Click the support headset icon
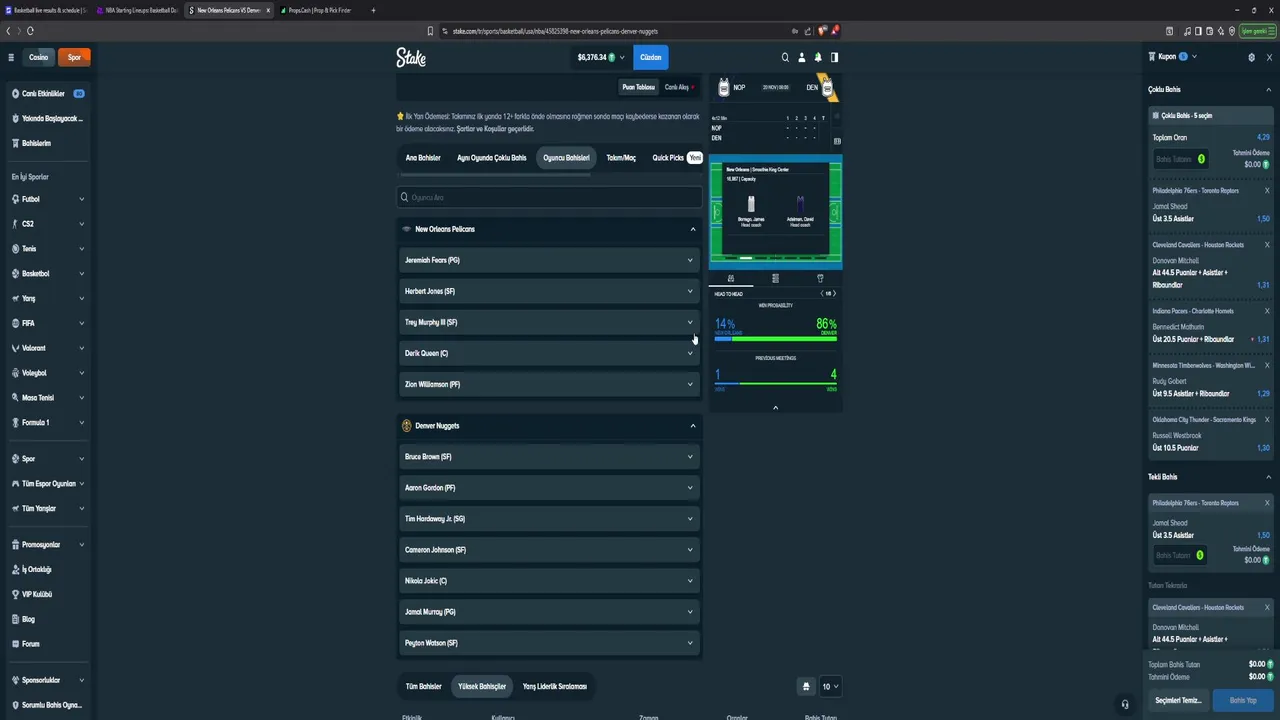The image size is (1280, 720). tap(1125, 704)
